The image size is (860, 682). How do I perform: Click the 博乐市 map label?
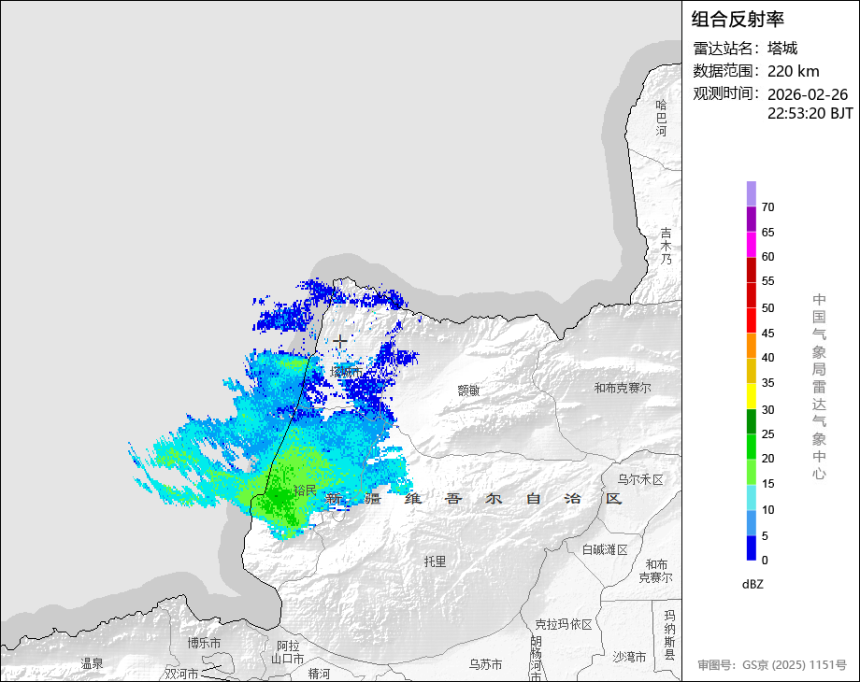click(204, 643)
